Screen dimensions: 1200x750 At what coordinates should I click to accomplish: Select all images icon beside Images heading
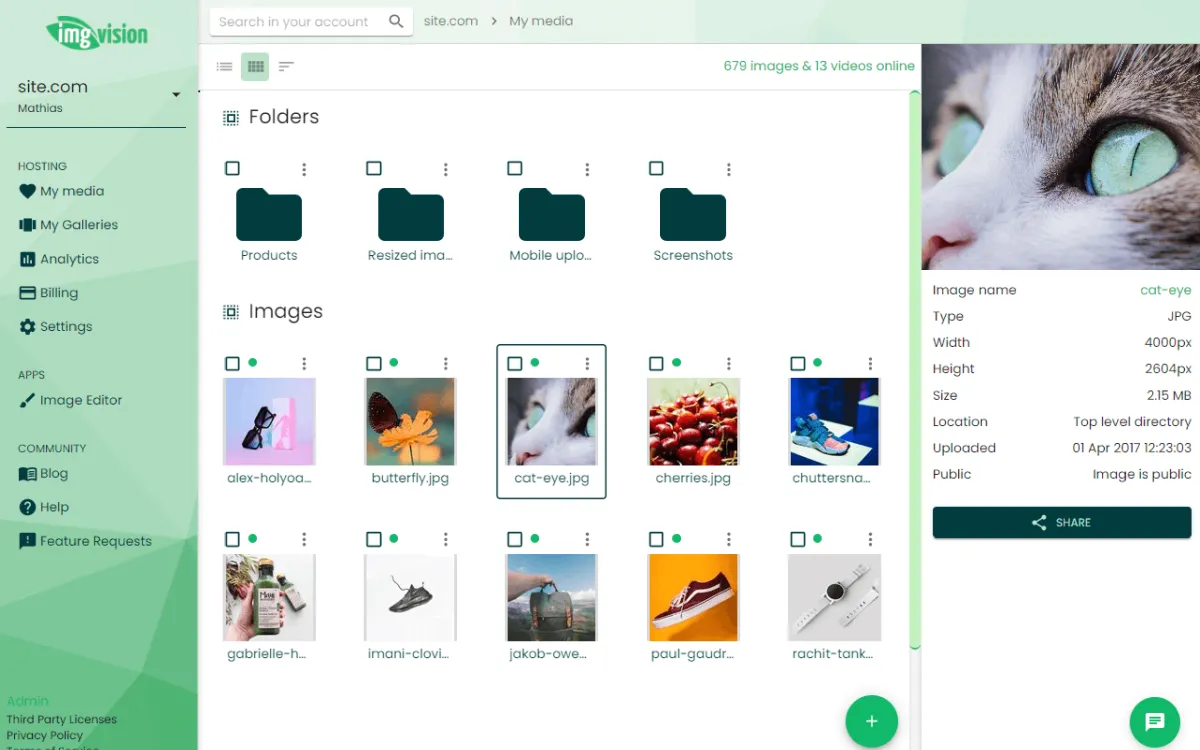231,313
